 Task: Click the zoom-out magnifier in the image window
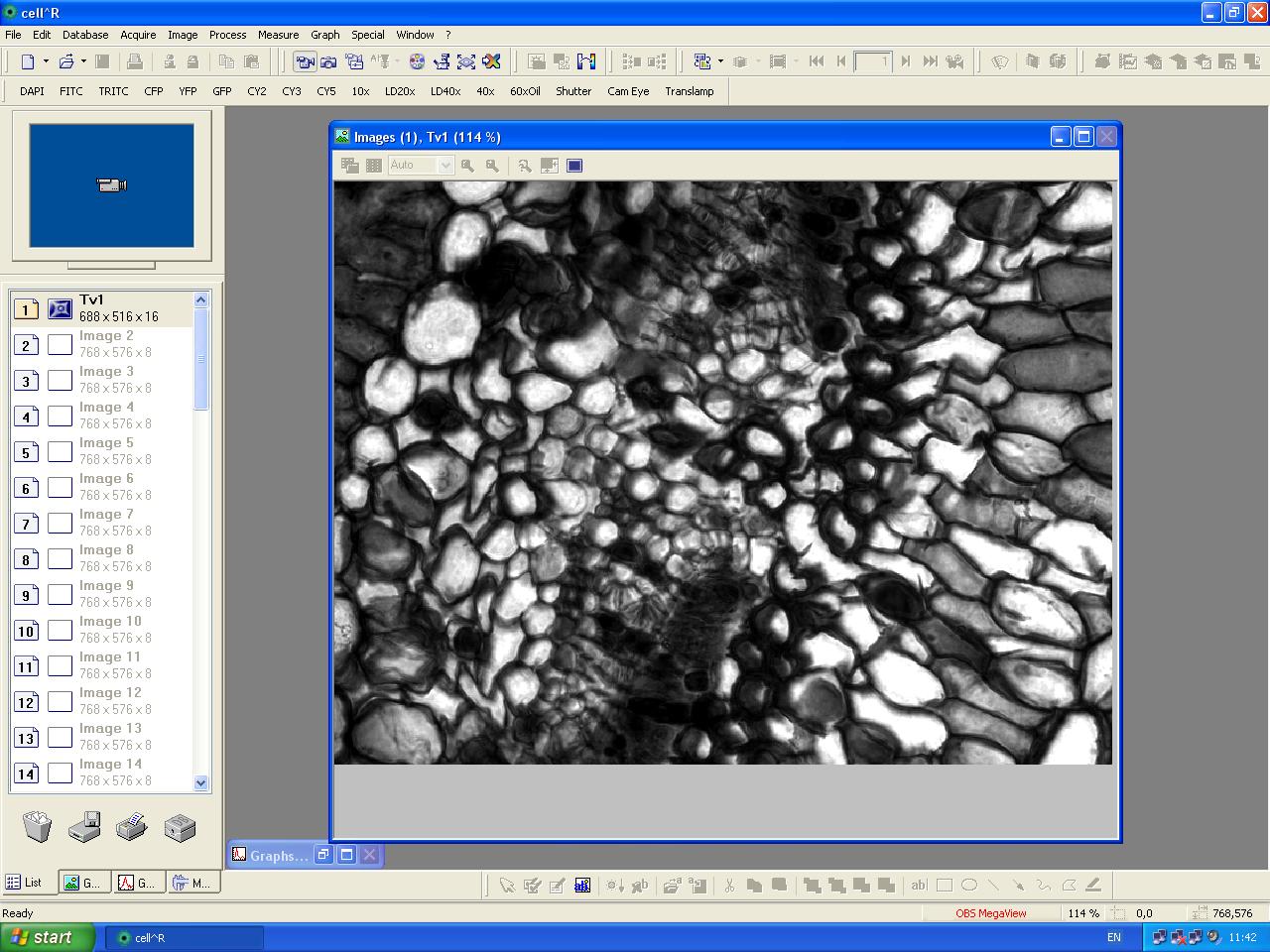click(x=467, y=166)
